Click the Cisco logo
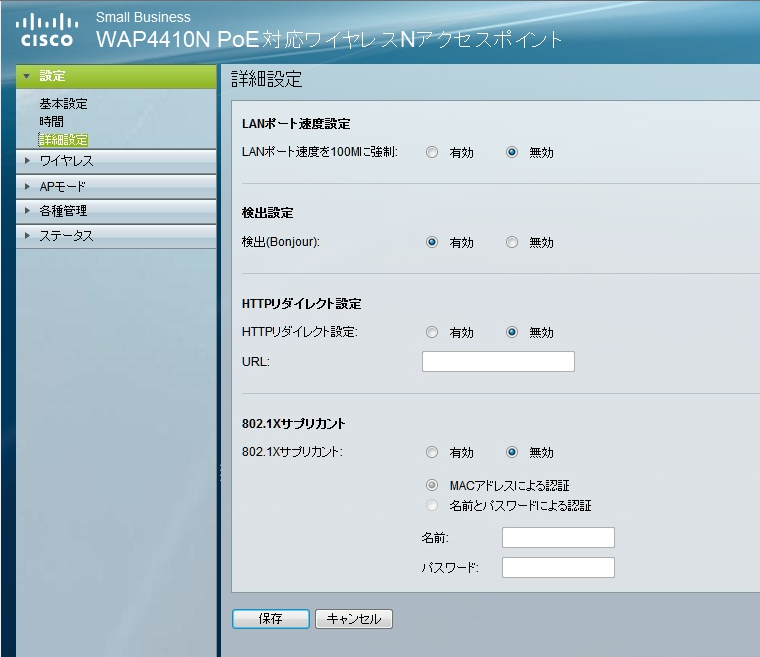760x657 pixels. pyautogui.click(x=47, y=31)
